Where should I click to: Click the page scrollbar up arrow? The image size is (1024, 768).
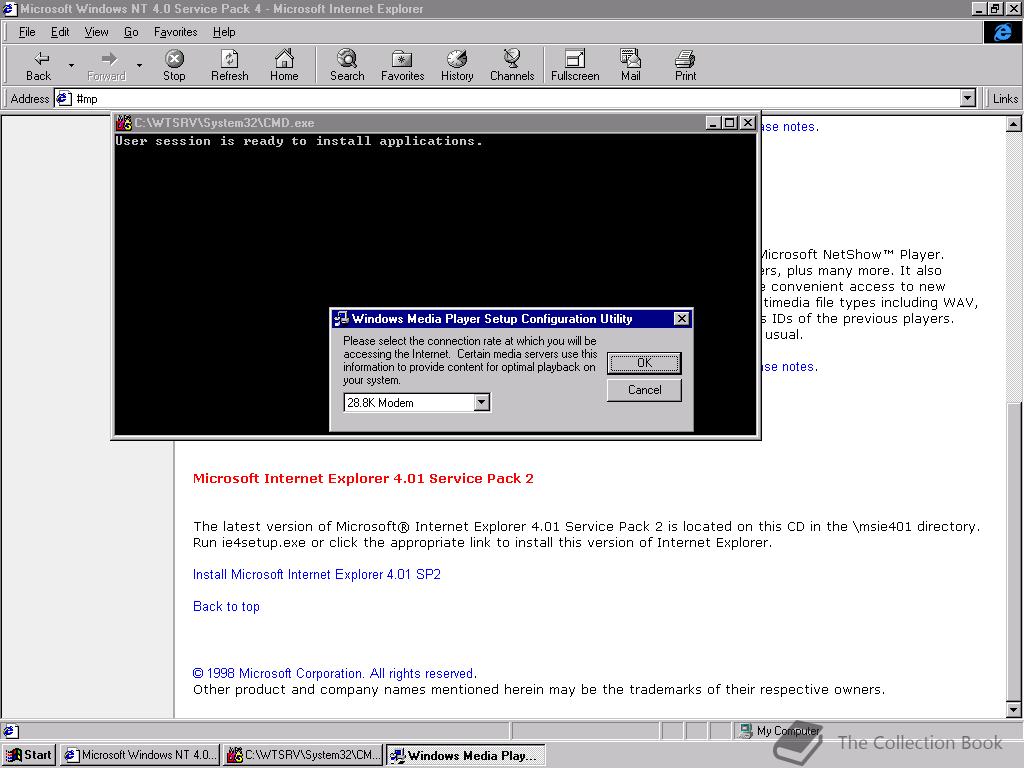pos(1014,124)
